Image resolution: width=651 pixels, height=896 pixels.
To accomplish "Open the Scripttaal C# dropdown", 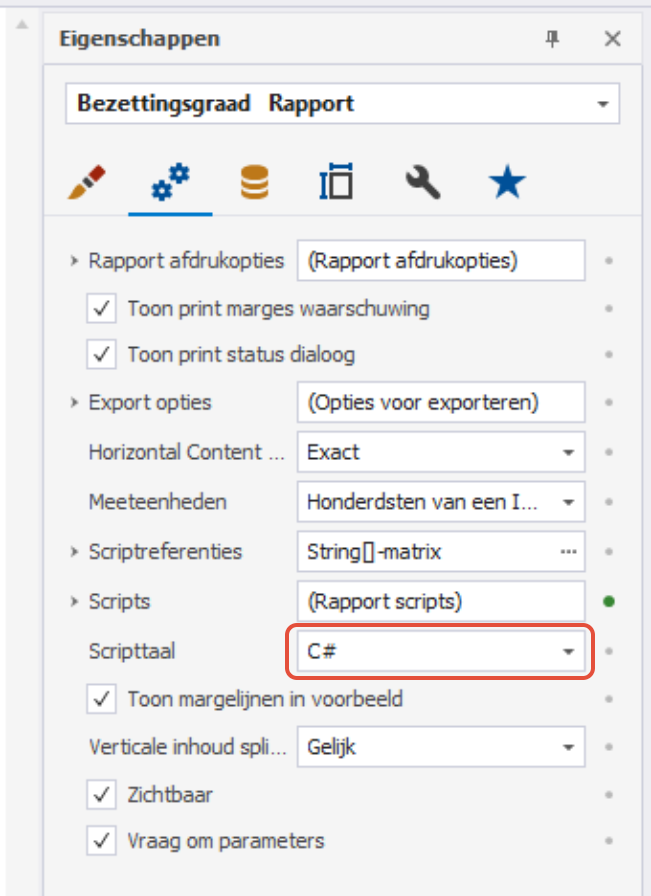I will tap(441, 651).
